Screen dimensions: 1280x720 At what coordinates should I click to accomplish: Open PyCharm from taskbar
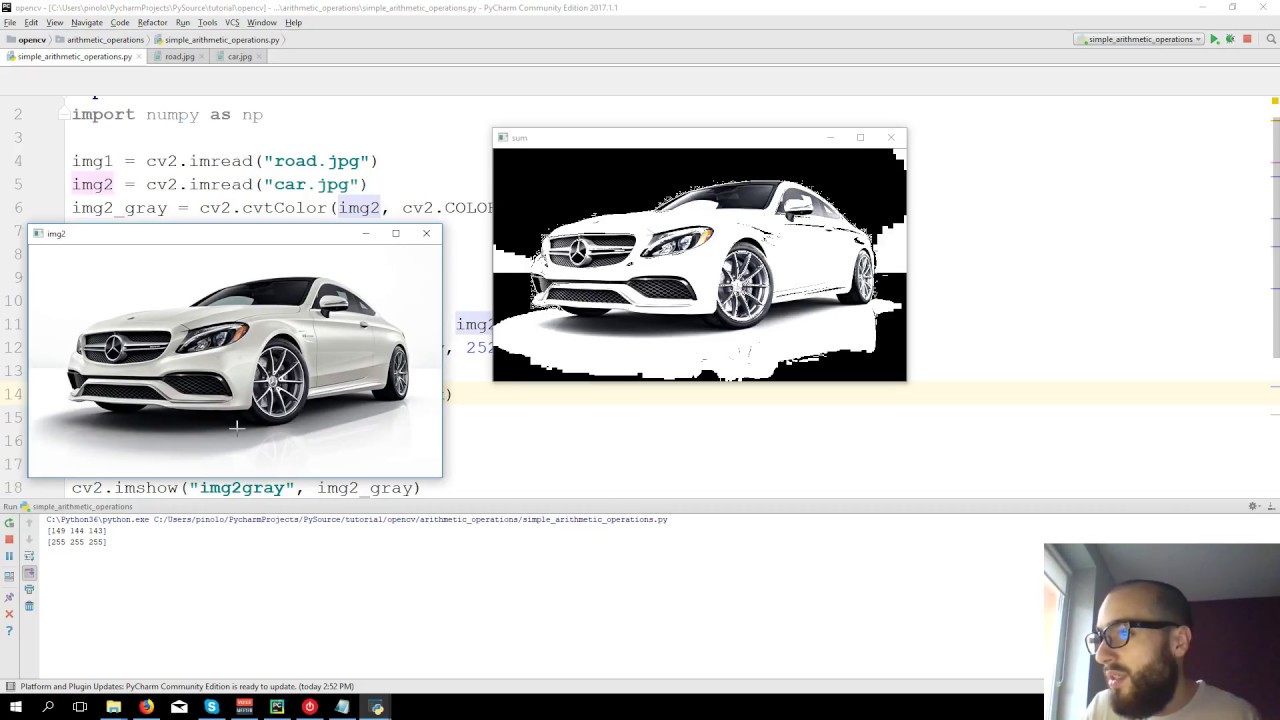(277, 707)
